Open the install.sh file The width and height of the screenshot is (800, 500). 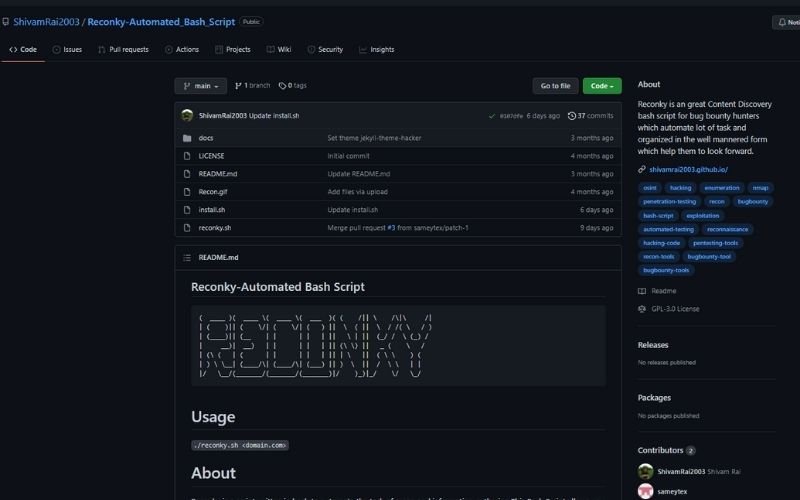pyautogui.click(x=212, y=210)
